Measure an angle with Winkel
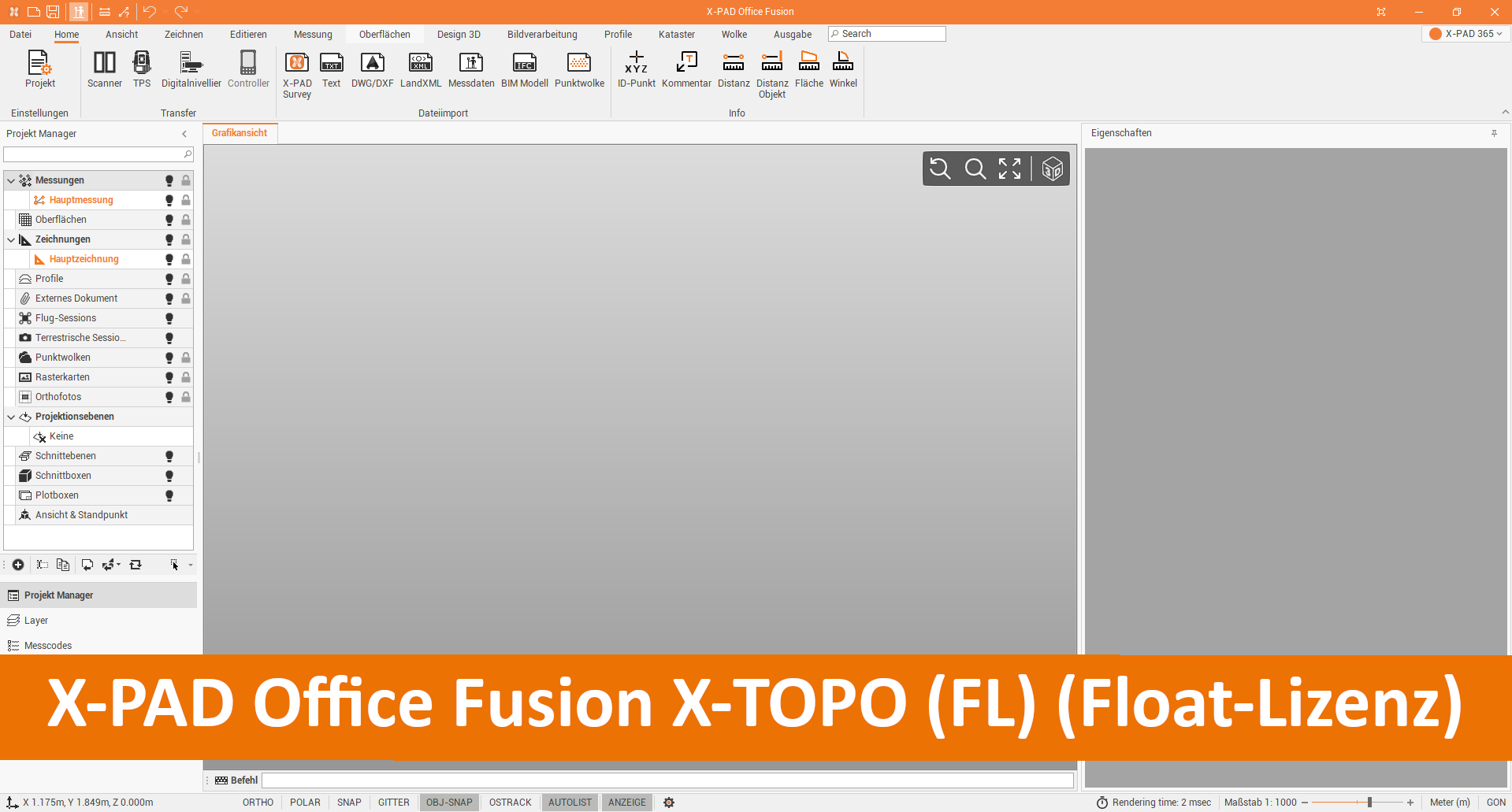Screen dimensions: 1512x812 tap(843, 69)
